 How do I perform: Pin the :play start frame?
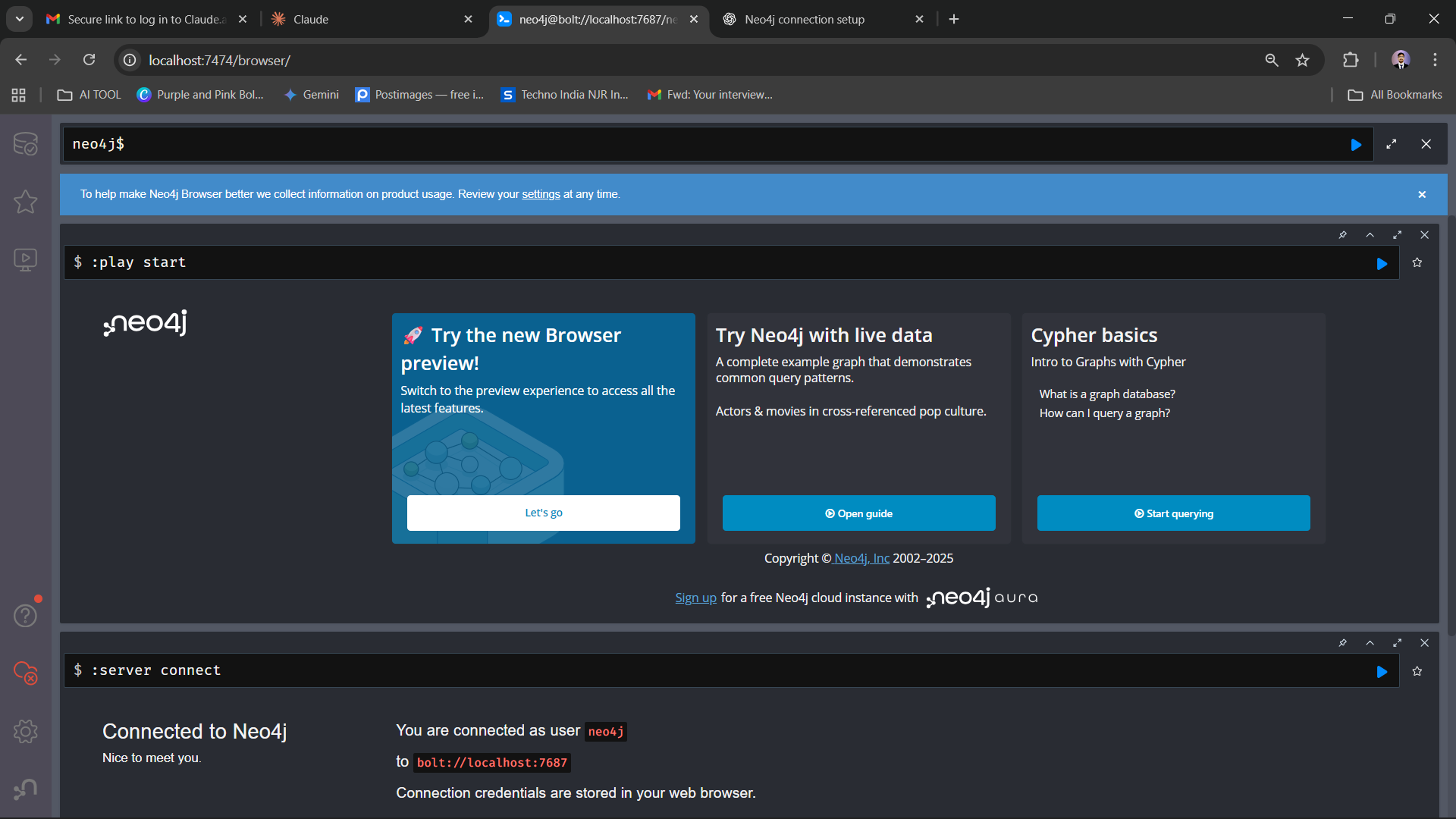[1343, 235]
